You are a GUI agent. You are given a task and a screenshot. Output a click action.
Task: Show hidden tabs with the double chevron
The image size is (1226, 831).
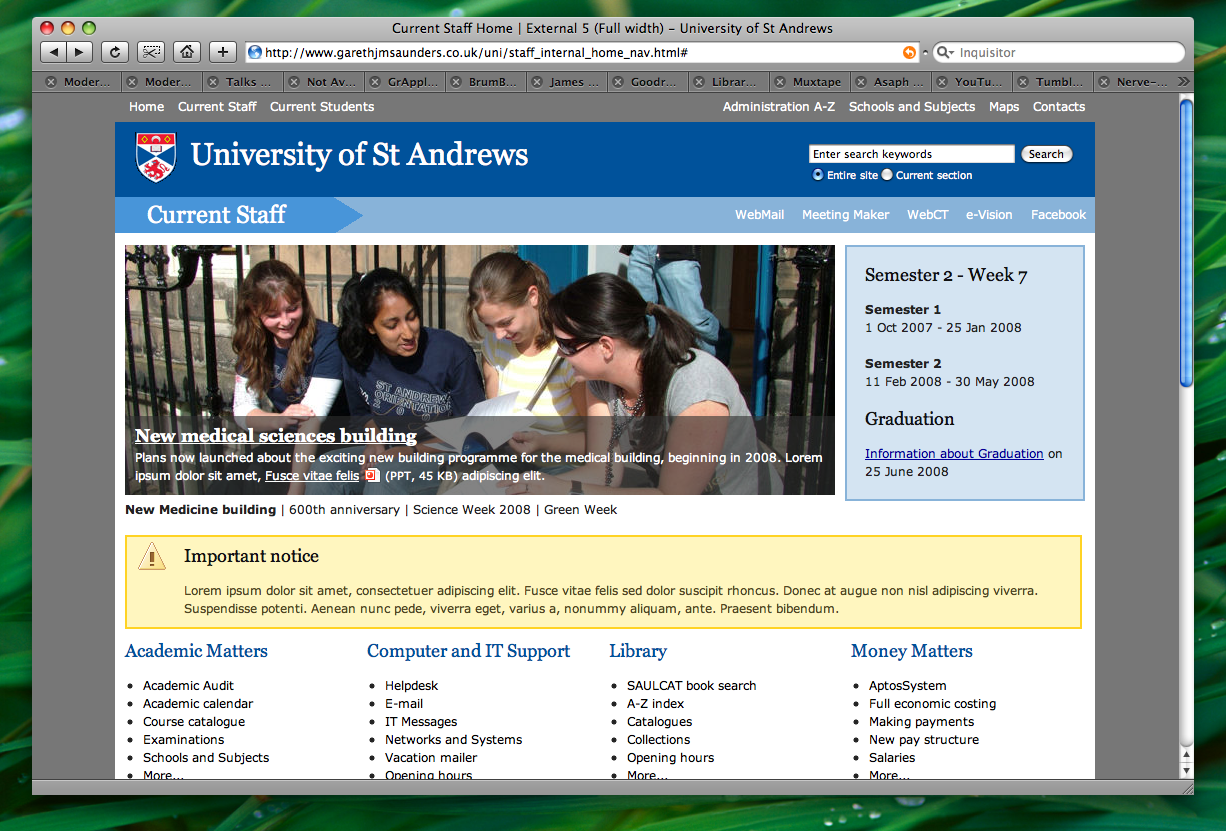pos(1184,82)
